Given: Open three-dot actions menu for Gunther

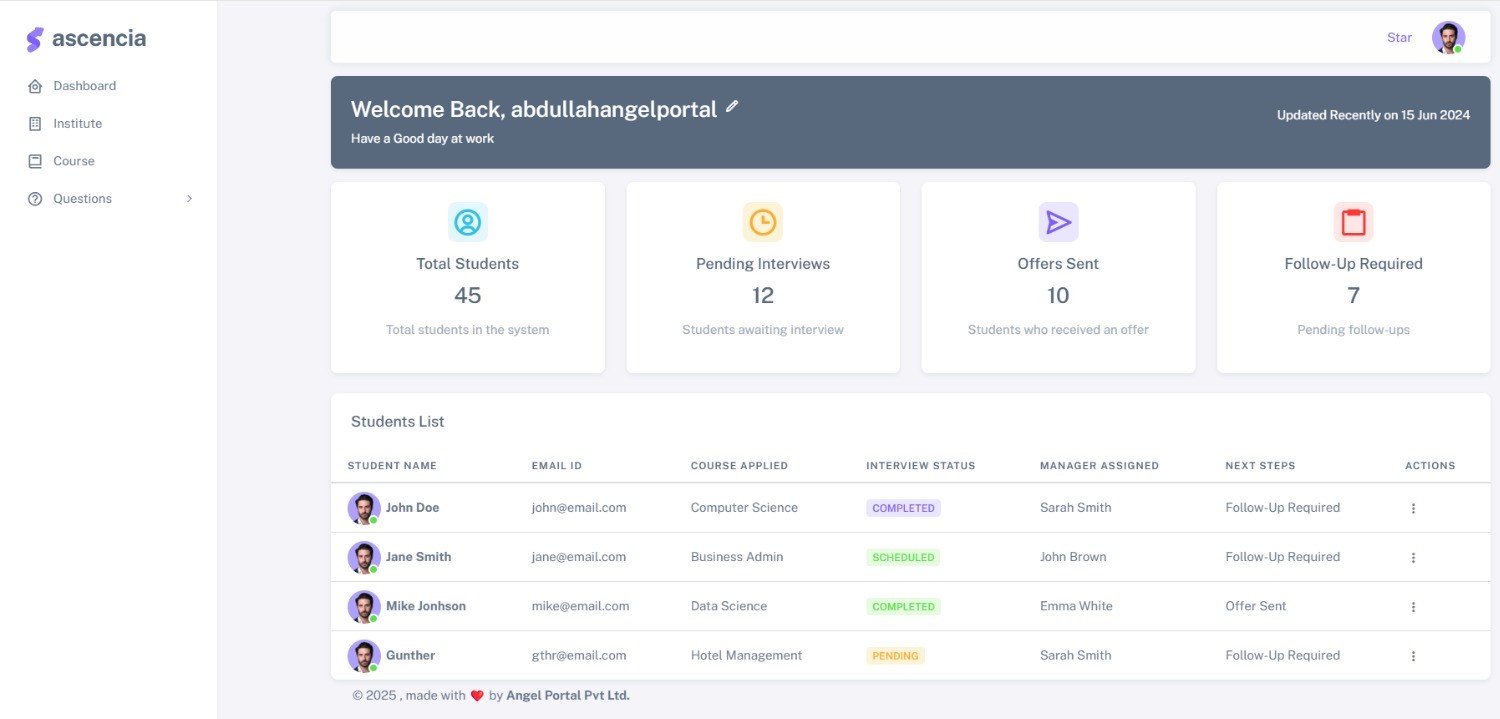Looking at the screenshot, I should (x=1413, y=656).
